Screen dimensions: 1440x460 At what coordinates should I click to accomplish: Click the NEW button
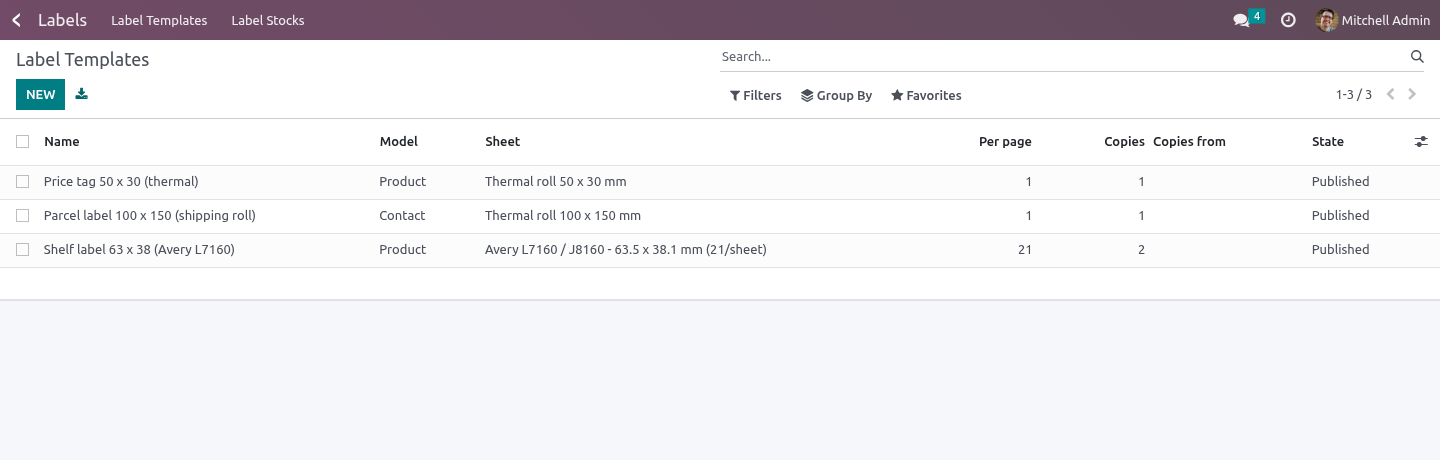coord(41,95)
